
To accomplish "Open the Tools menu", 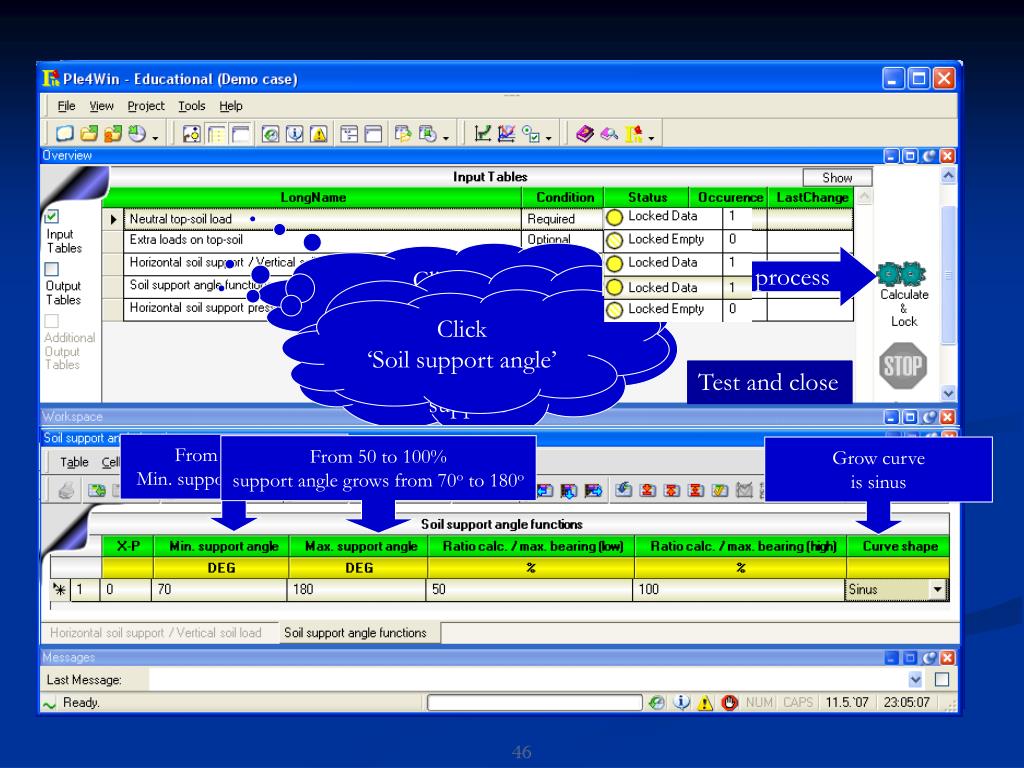I will click(191, 106).
